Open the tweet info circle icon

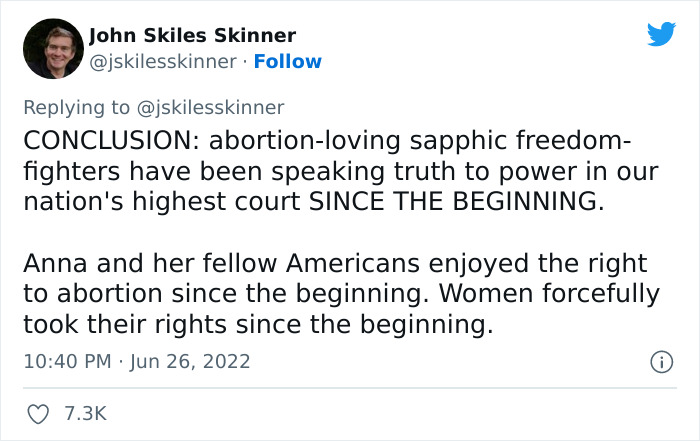(660, 361)
